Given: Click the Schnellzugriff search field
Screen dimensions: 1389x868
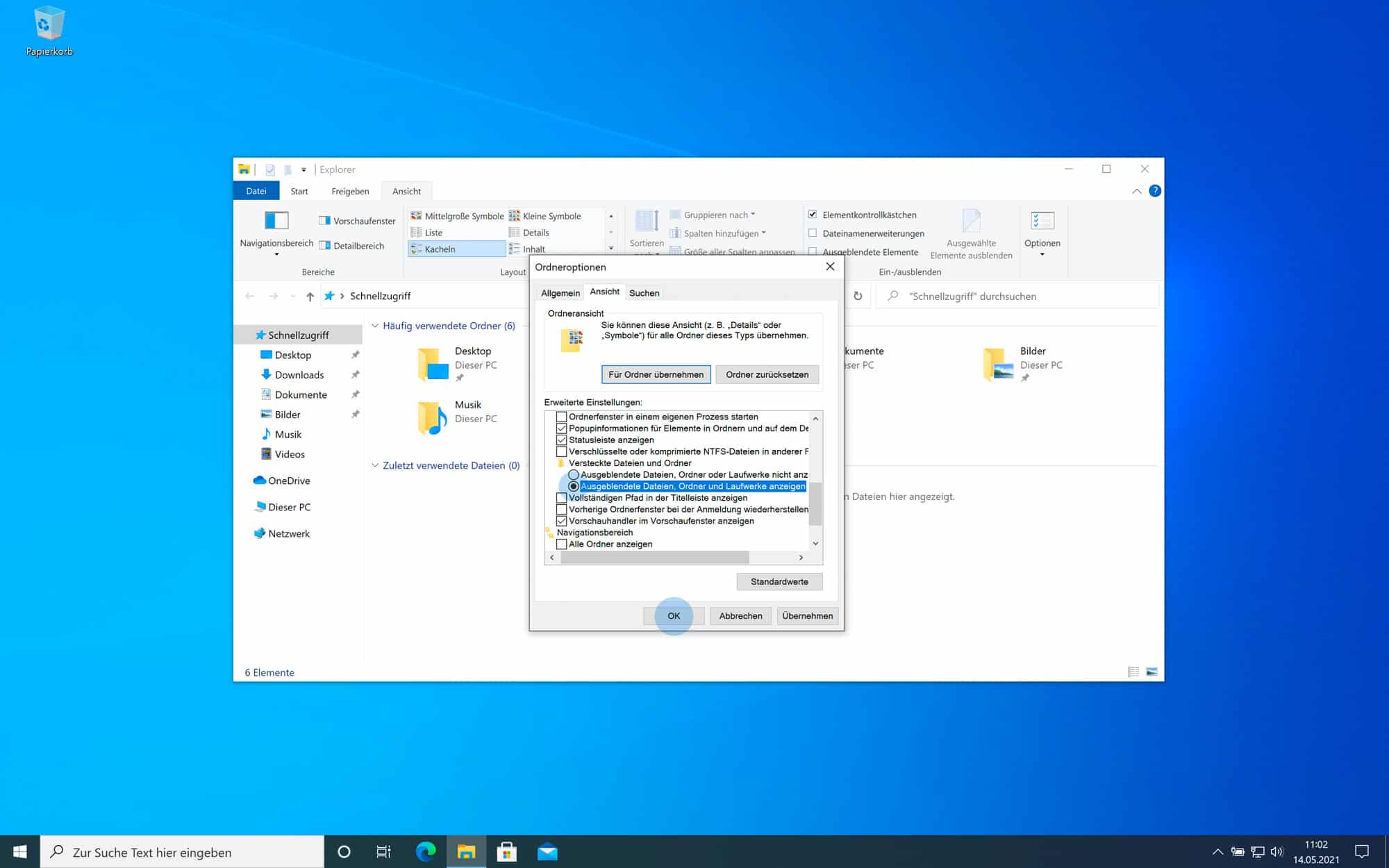Looking at the screenshot, I should click(x=1017, y=297).
